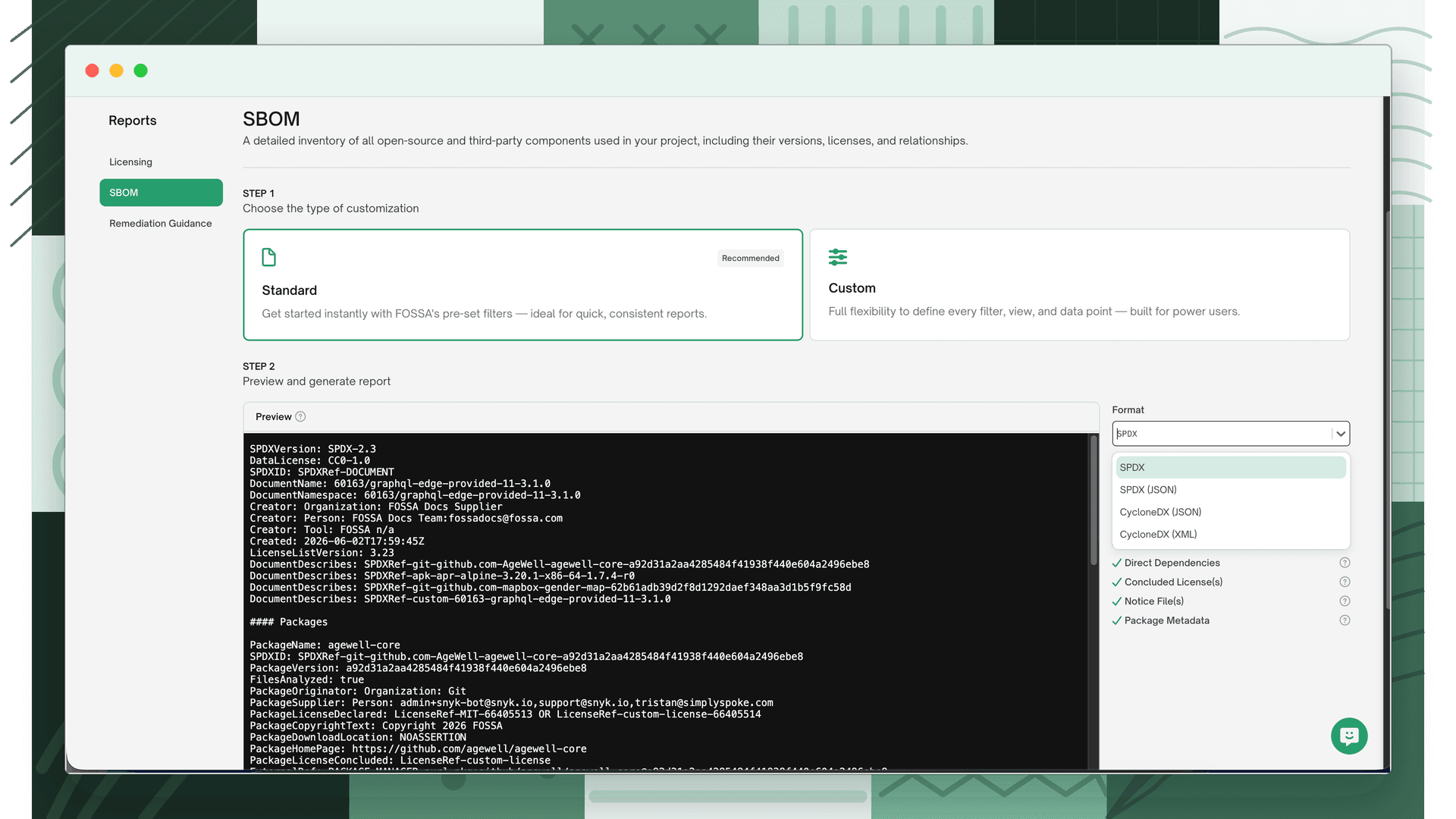Click 'Creator: Organization: FOSSA Docs Supplier' line
This screenshot has width=1456, height=819.
click(x=375, y=507)
